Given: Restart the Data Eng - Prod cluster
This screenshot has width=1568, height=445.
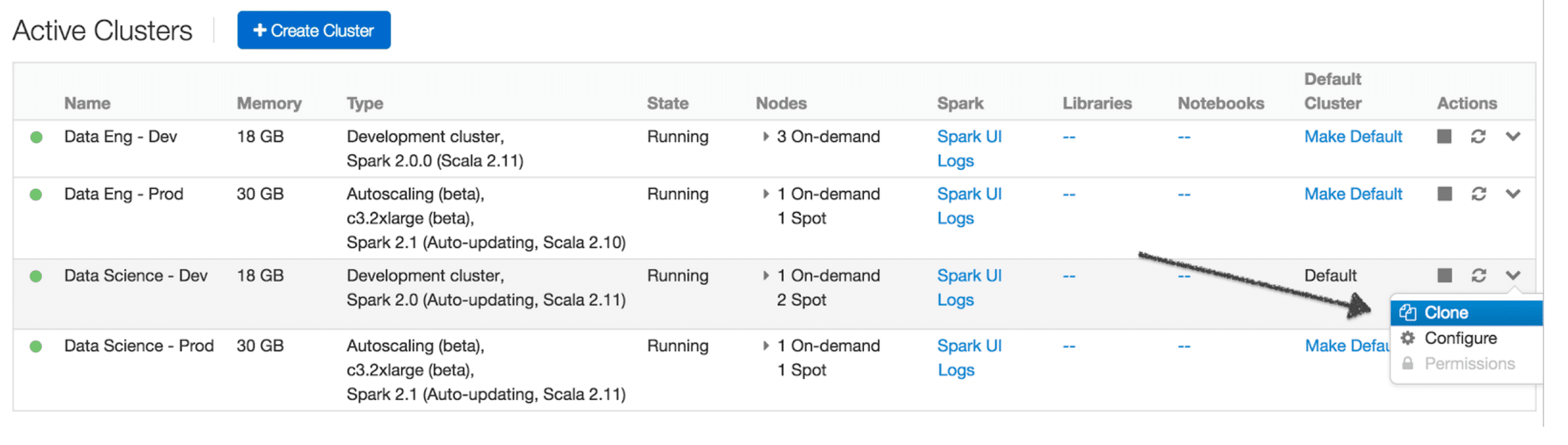Looking at the screenshot, I should click(1478, 194).
